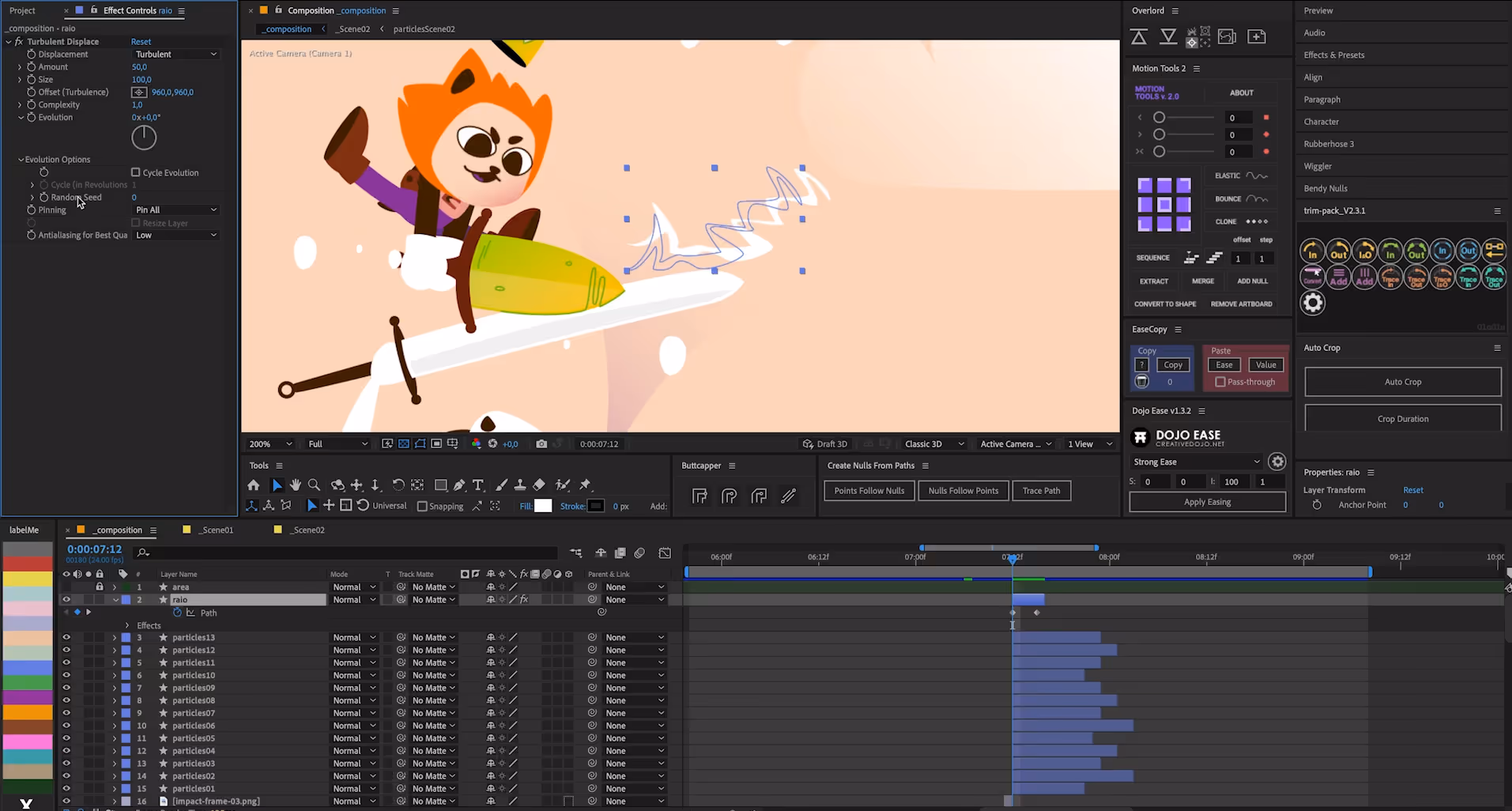
Task: Click EaseCopy Copy button
Action: coord(1173,365)
